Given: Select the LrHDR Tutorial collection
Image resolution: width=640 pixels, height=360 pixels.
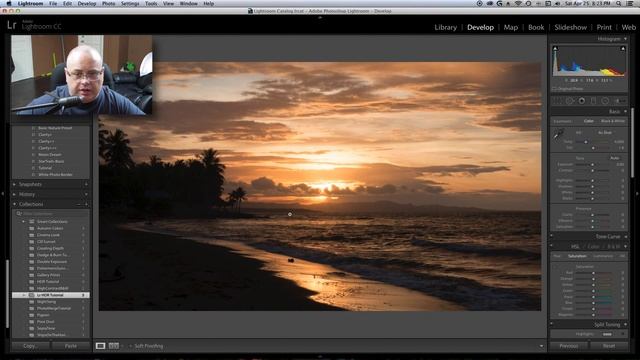Looking at the screenshot, I should [x=51, y=295].
